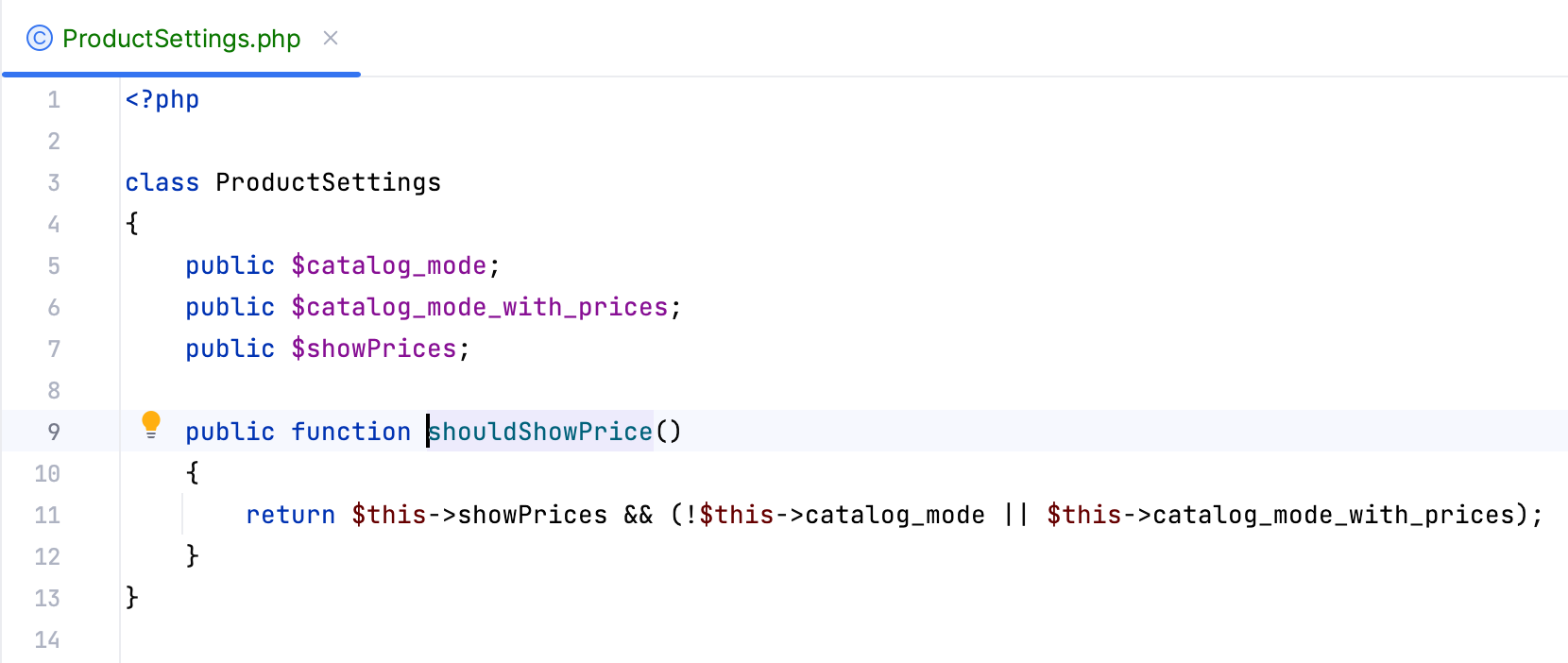Select the $showPrices property declaration

coord(376,348)
